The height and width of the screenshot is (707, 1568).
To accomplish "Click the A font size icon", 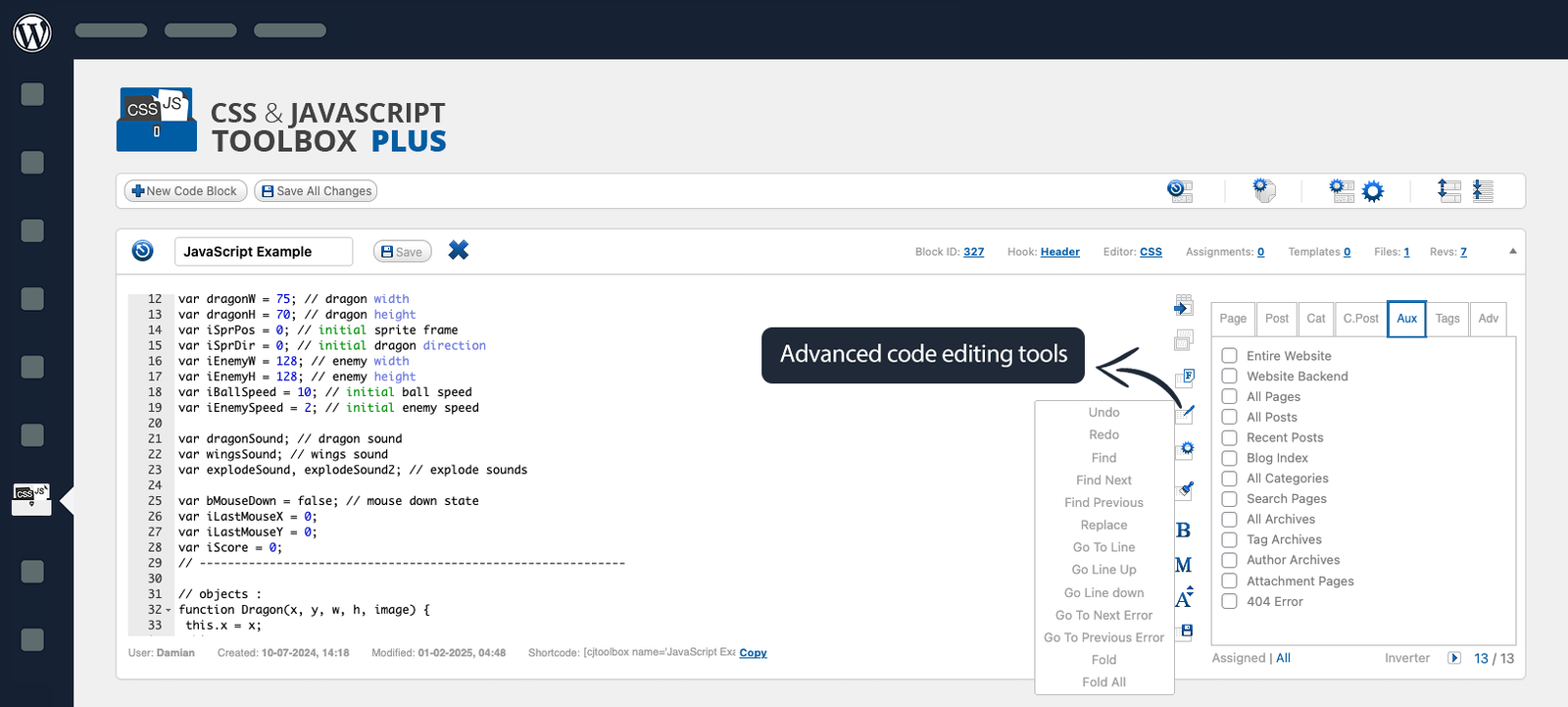I will click(x=1184, y=597).
